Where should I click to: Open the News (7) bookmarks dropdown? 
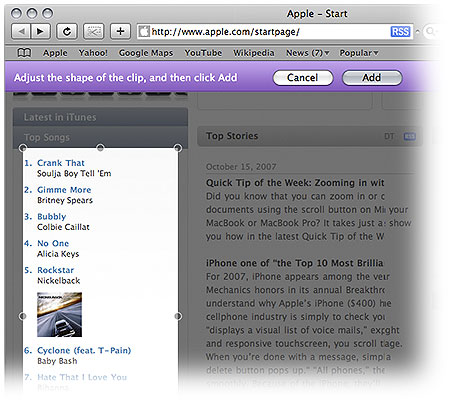[307, 53]
